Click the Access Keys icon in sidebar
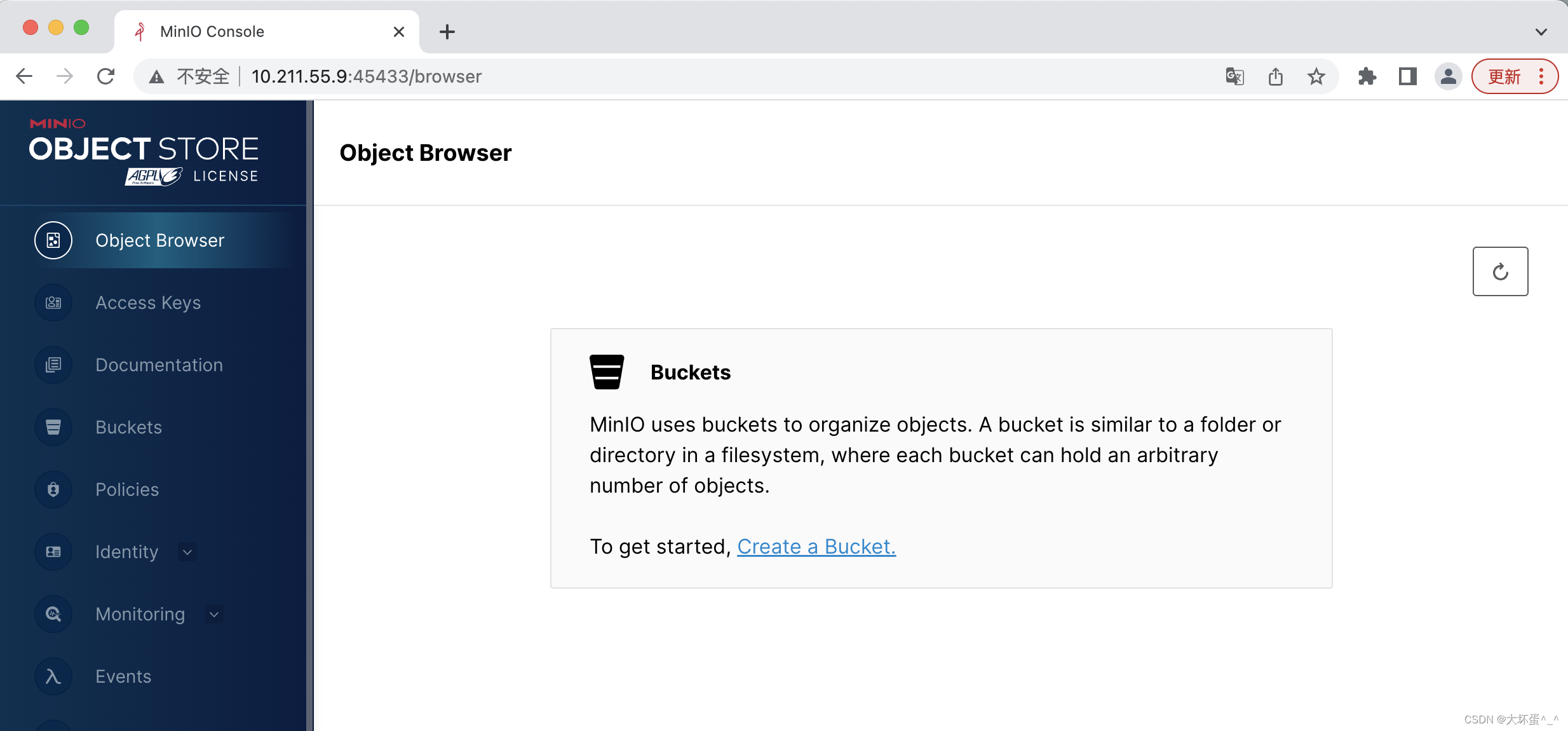This screenshot has height=731, width=1568. (54, 302)
